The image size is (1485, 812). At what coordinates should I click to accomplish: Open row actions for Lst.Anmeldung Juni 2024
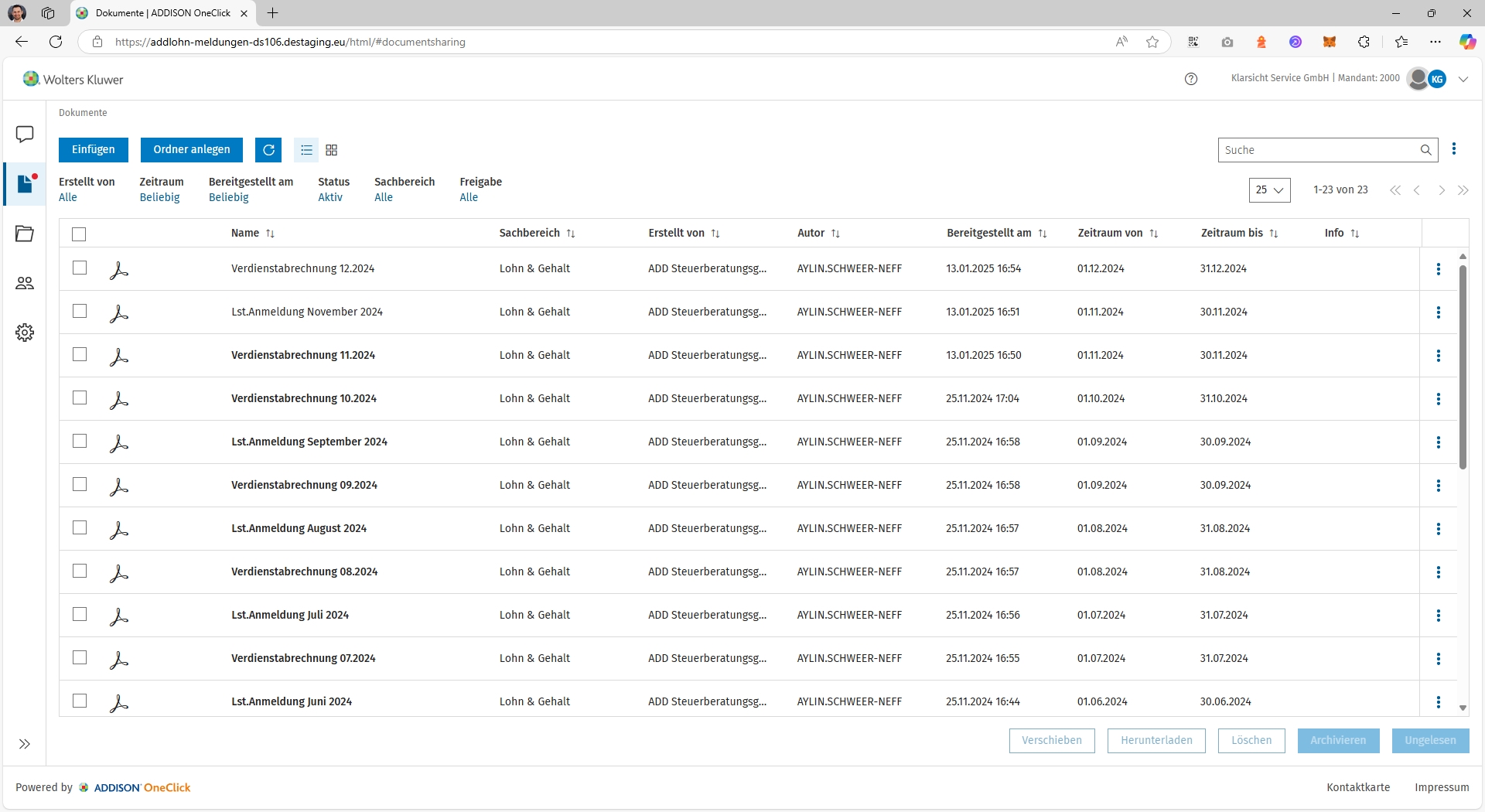point(1439,702)
